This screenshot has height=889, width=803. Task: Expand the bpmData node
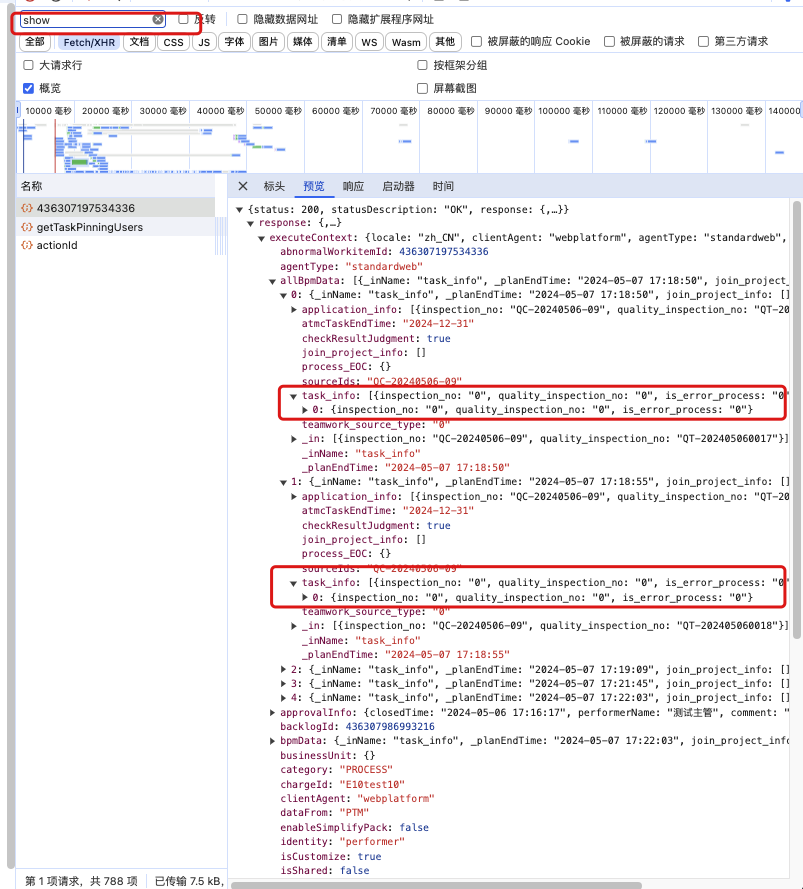point(272,740)
